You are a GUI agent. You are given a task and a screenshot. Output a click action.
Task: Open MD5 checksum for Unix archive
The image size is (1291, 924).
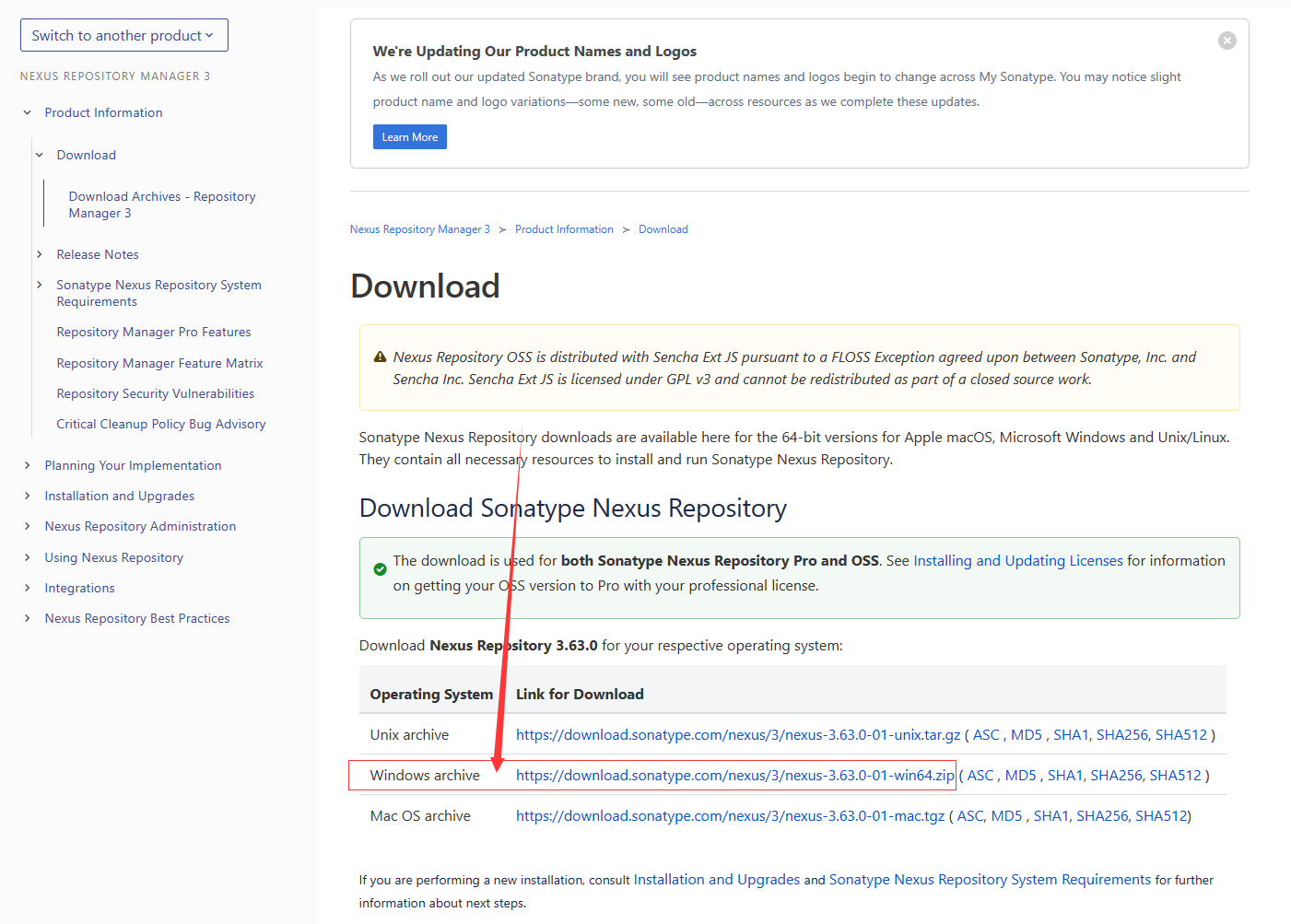(1027, 734)
